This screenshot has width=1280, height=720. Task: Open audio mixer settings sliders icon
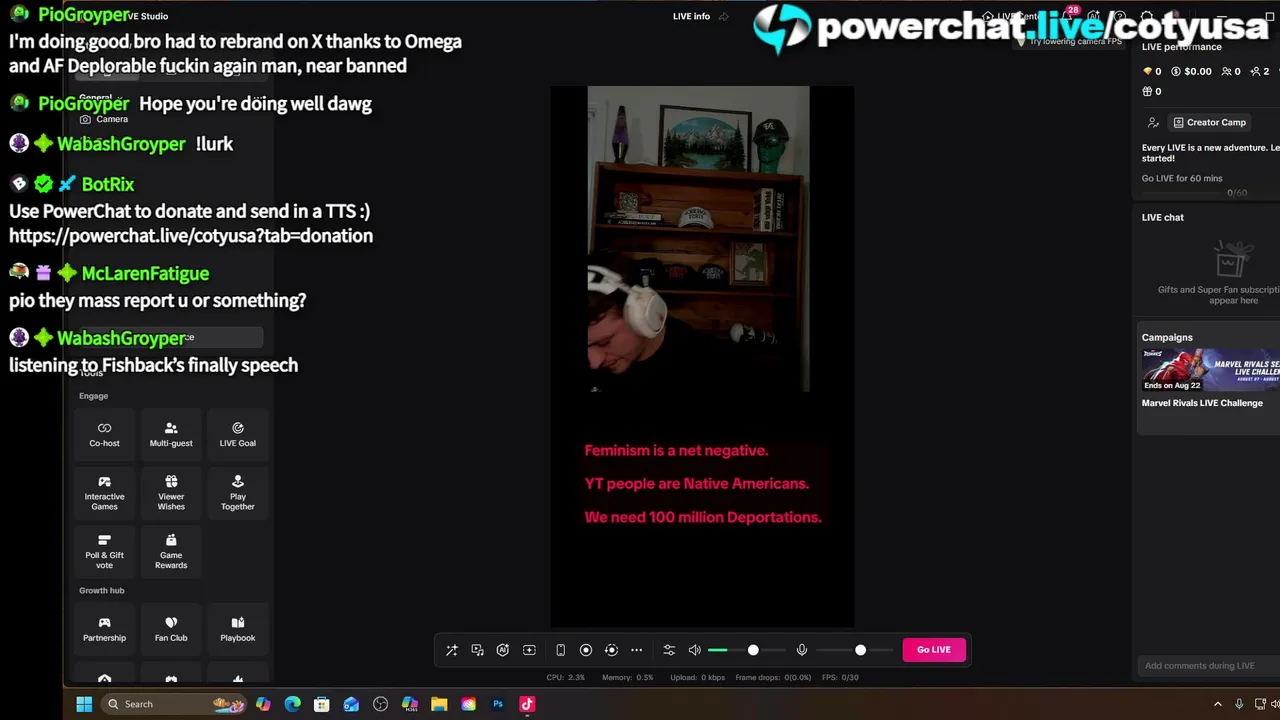pyautogui.click(x=669, y=650)
